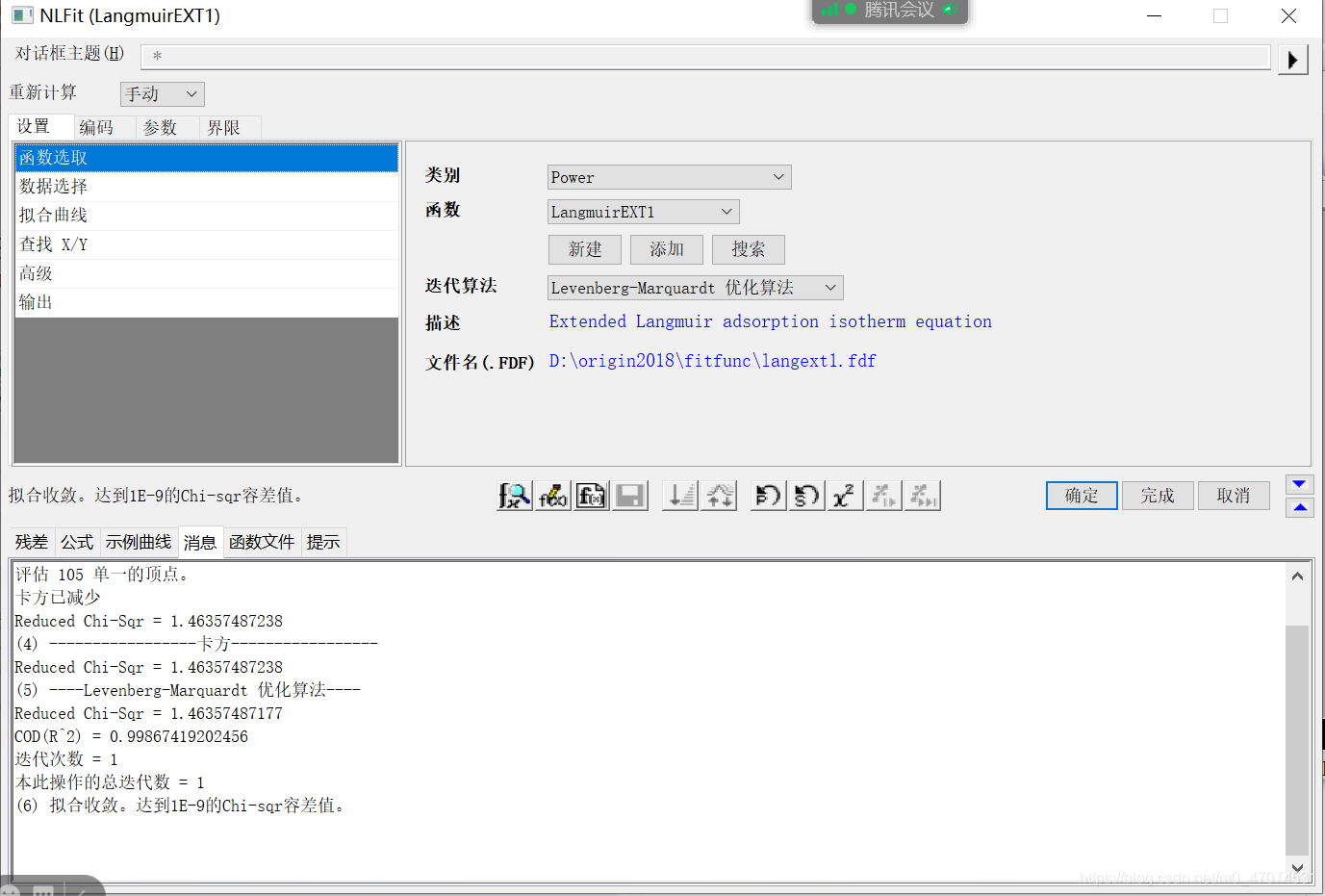Show the 残差 tab

32,542
